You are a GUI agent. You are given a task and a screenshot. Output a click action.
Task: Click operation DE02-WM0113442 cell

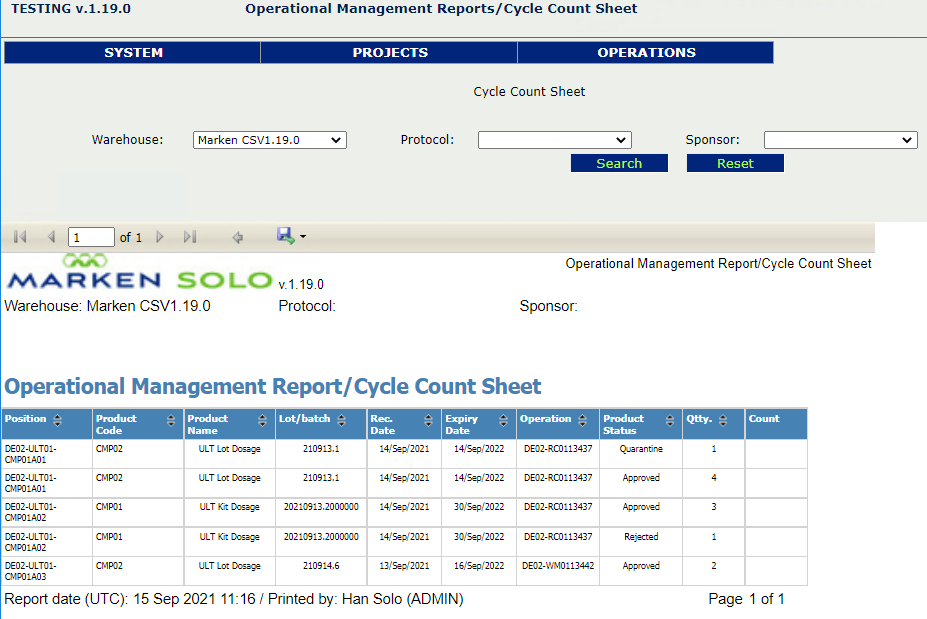[558, 571]
